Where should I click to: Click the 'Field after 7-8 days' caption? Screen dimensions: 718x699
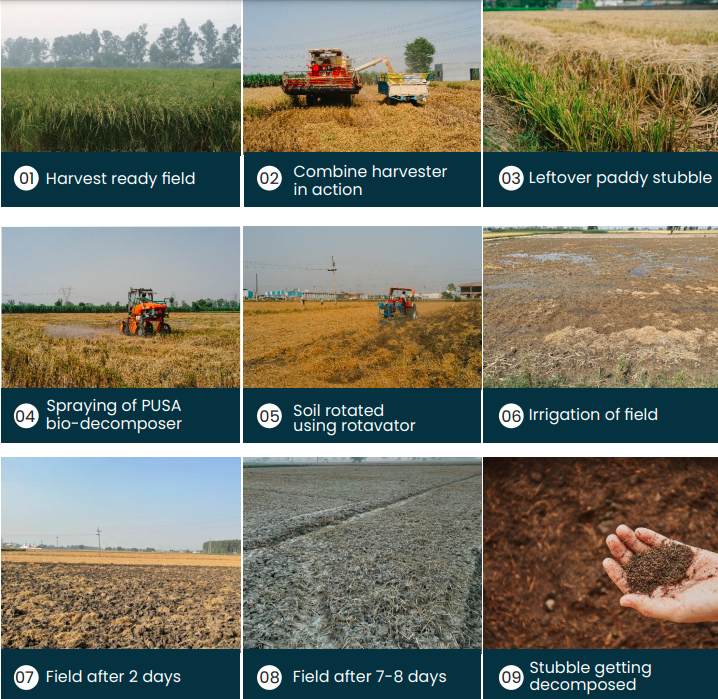point(370,677)
